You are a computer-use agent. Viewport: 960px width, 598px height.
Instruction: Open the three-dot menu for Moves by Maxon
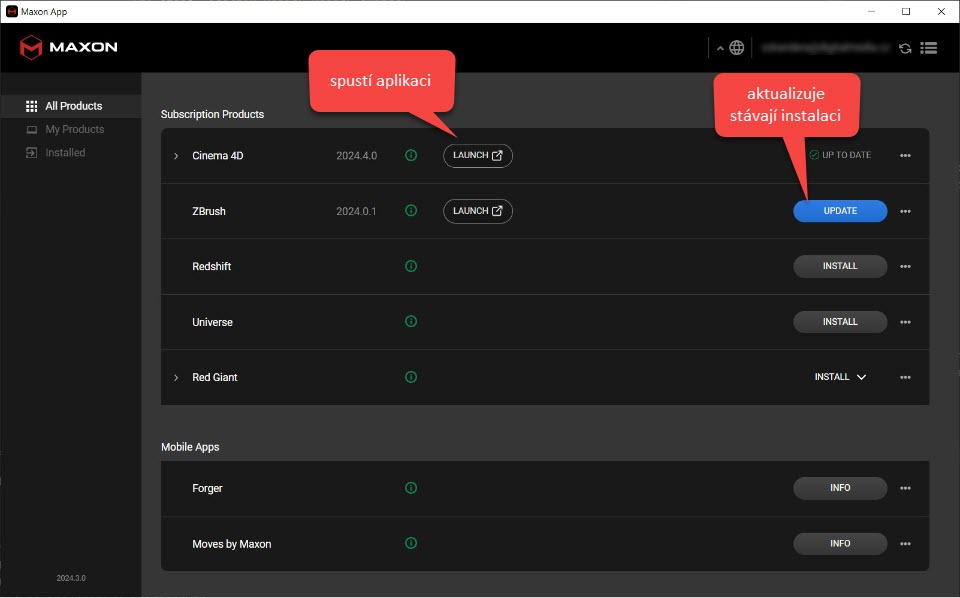905,544
